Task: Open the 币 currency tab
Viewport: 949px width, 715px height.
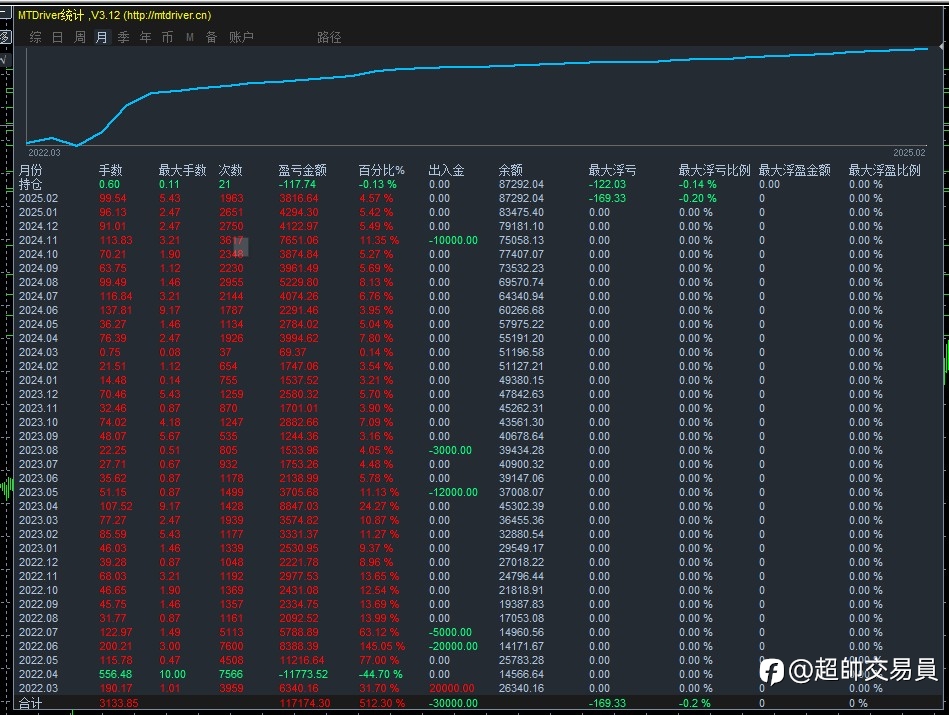Action: pos(167,38)
